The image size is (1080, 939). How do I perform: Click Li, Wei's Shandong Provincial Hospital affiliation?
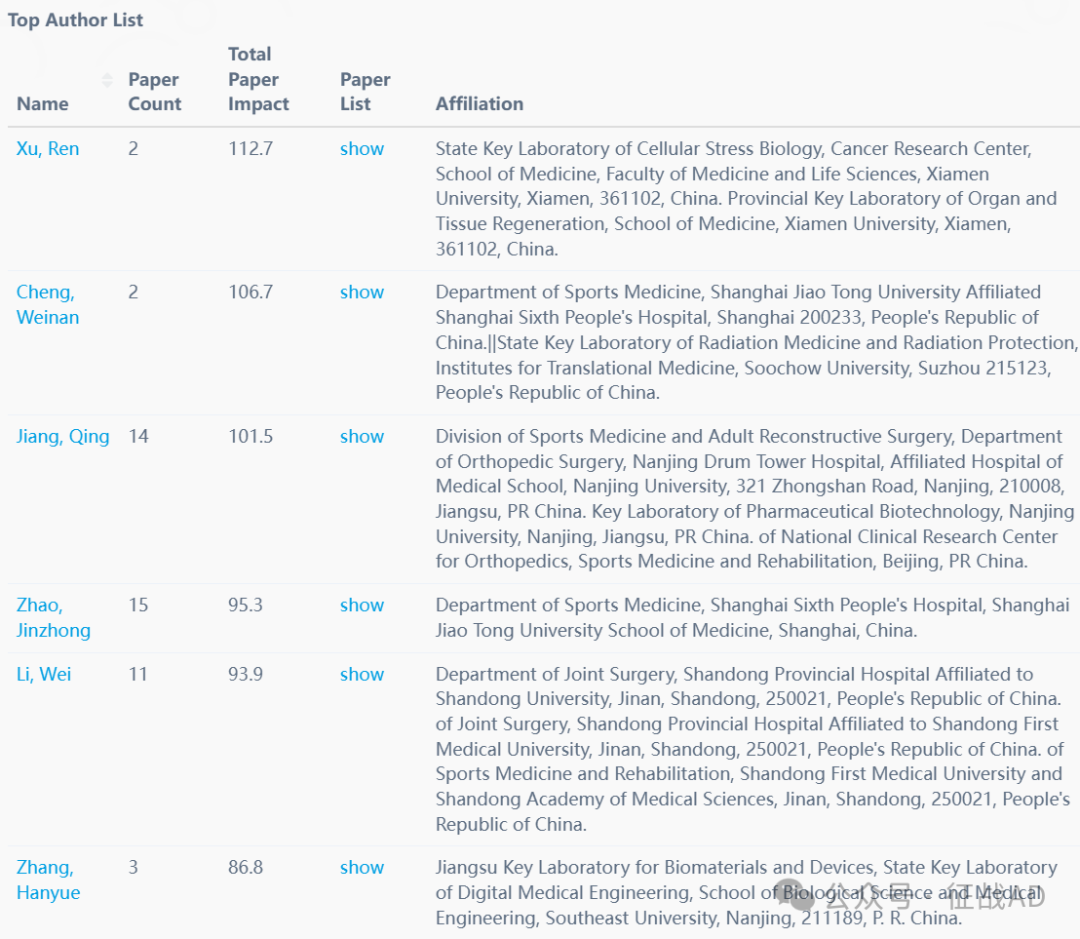pos(752,750)
